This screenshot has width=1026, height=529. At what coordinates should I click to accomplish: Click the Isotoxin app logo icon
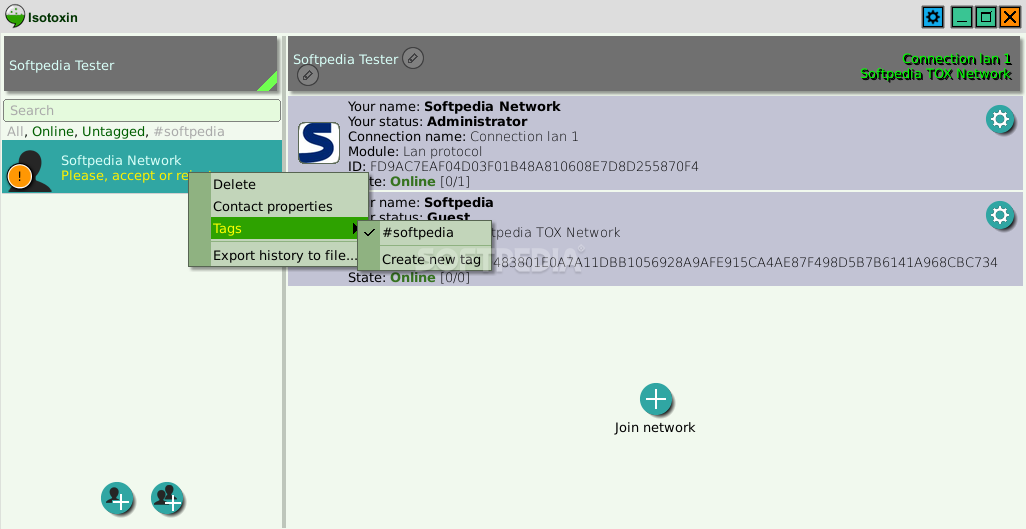(x=14, y=16)
